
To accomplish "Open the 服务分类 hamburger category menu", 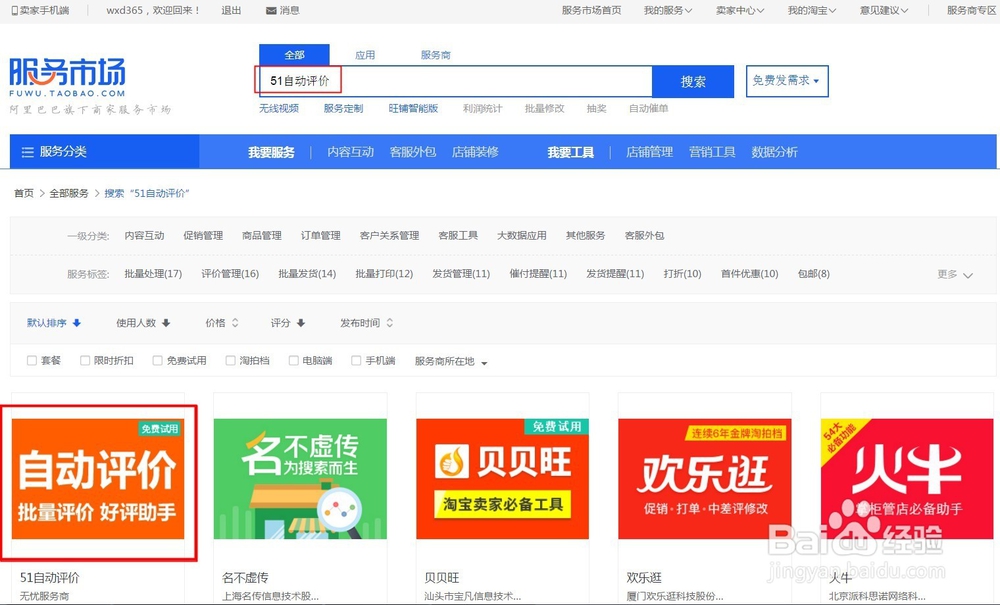I will (x=28, y=151).
